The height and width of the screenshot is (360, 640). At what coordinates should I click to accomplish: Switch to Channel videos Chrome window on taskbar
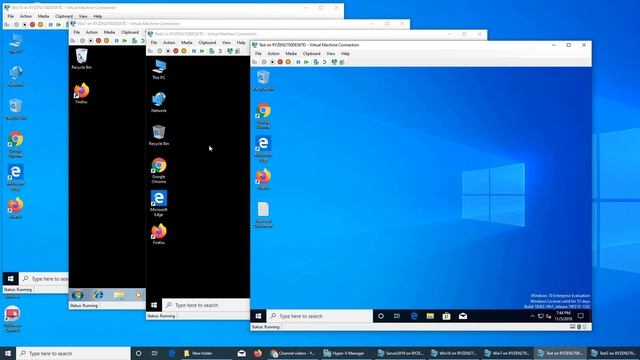point(293,353)
